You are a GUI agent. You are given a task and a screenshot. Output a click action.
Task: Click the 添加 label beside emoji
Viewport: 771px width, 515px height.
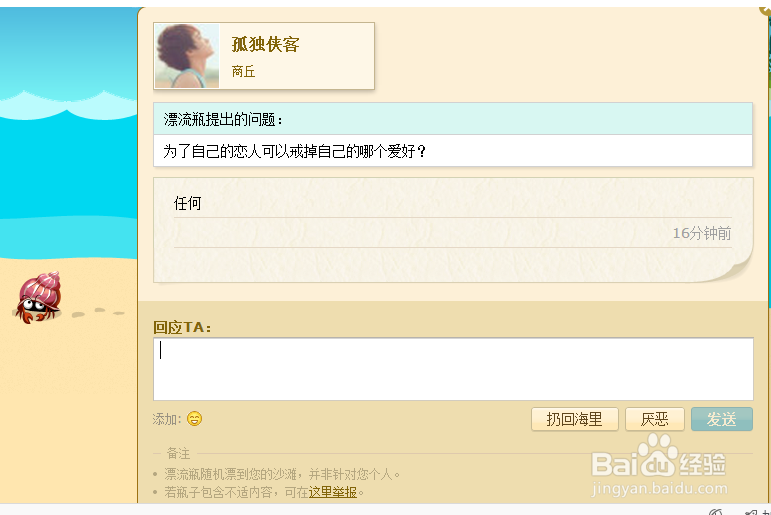167,419
